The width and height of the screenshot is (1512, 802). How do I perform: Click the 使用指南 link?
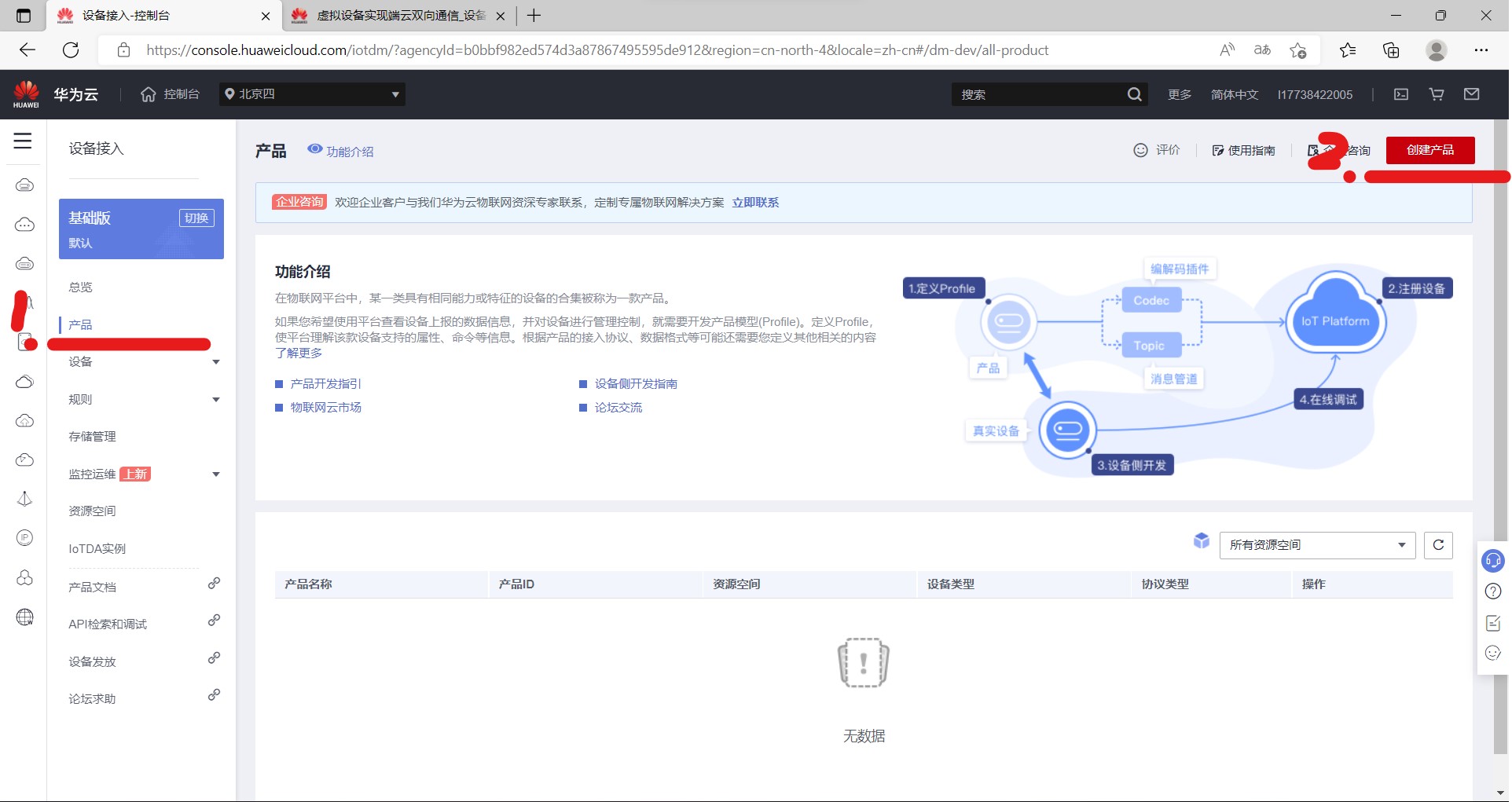[1243, 150]
